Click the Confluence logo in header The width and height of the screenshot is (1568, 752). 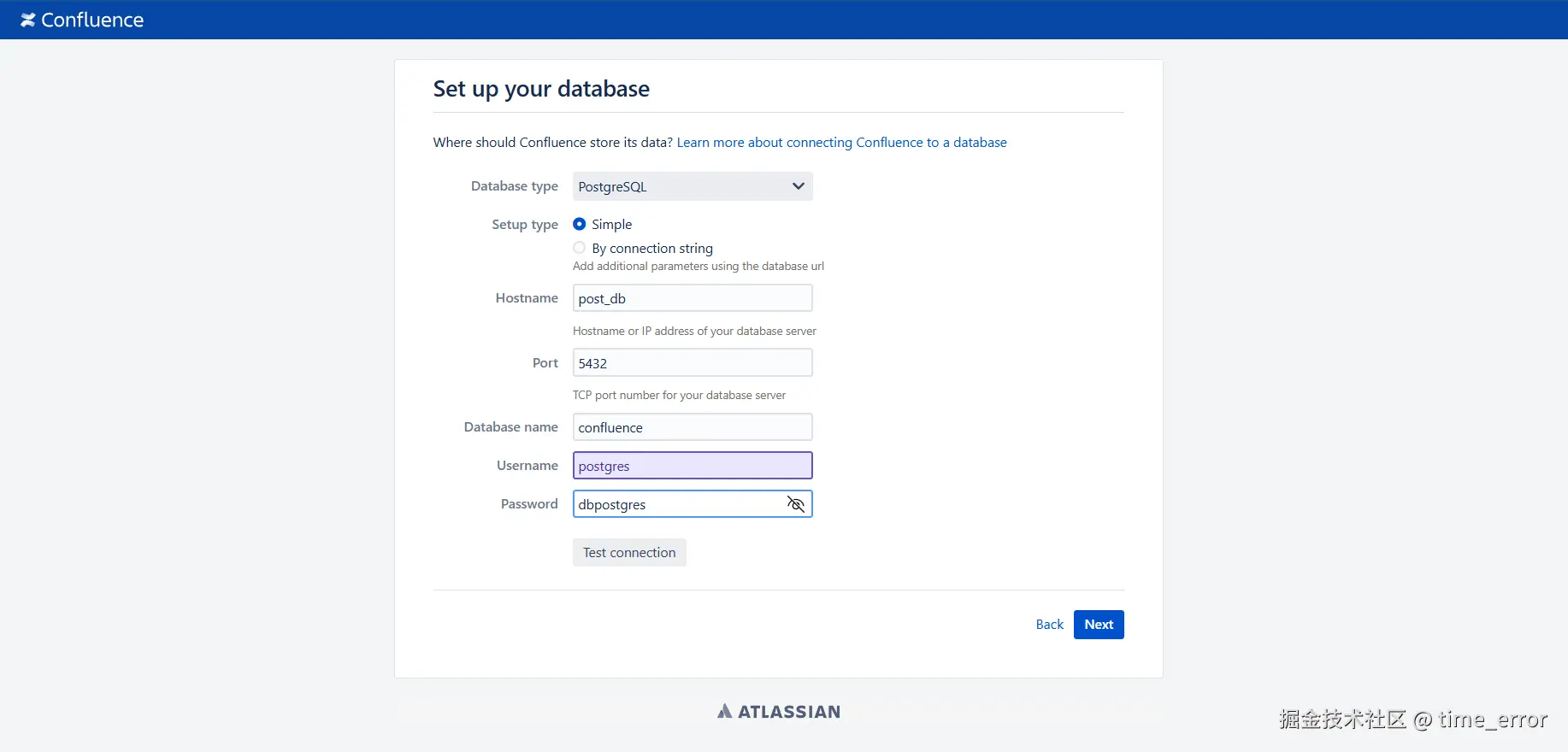tap(82, 20)
